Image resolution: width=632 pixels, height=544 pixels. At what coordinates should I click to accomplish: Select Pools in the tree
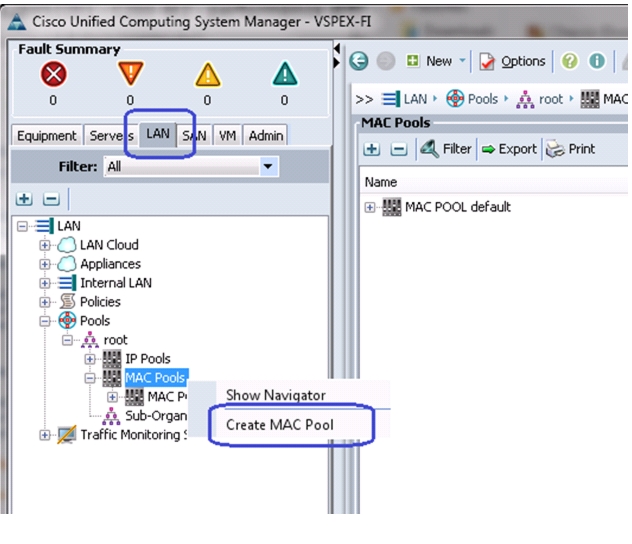pos(95,321)
